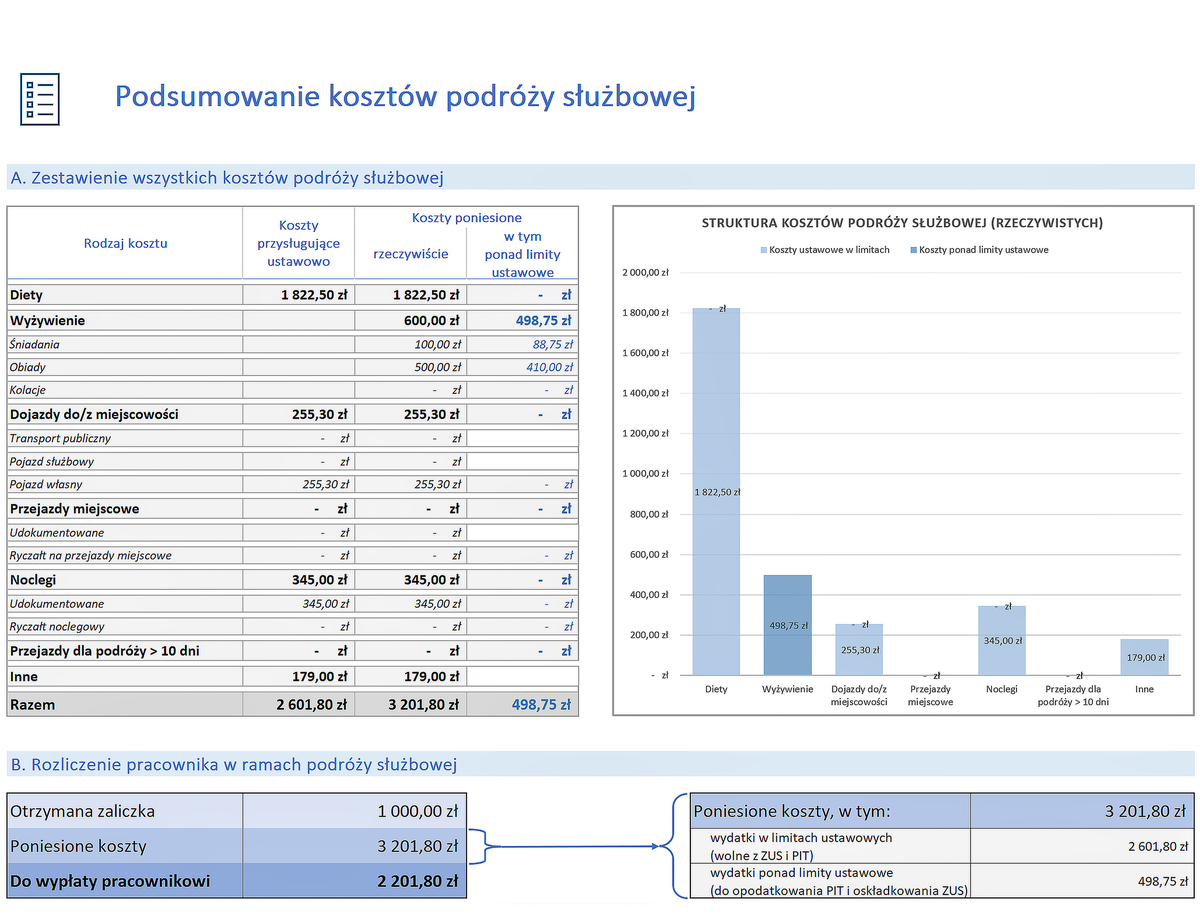Select the Dojazdy do/z miejscowości chart bar
Image resolution: width=1200 pixels, height=917 pixels.
click(x=860, y=649)
